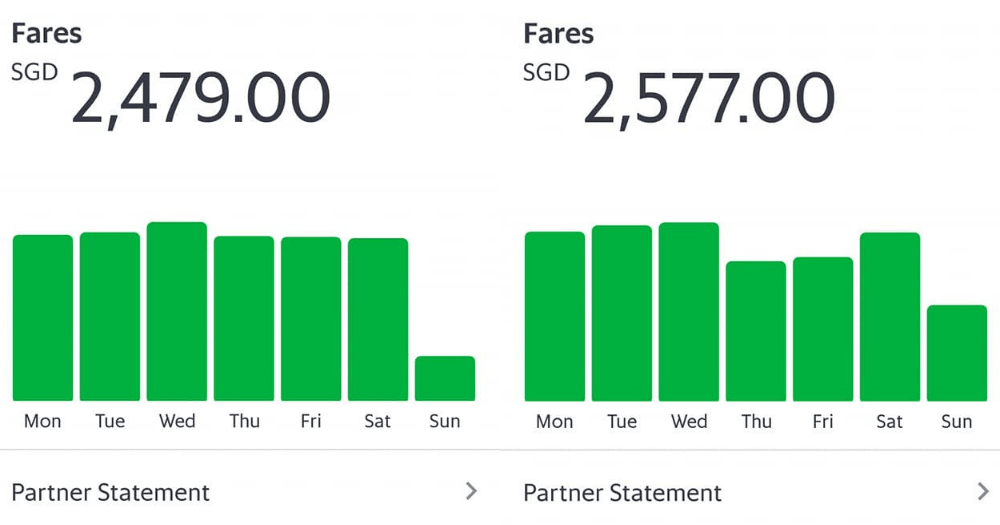Select Friday bar in the left chart

(x=311, y=319)
